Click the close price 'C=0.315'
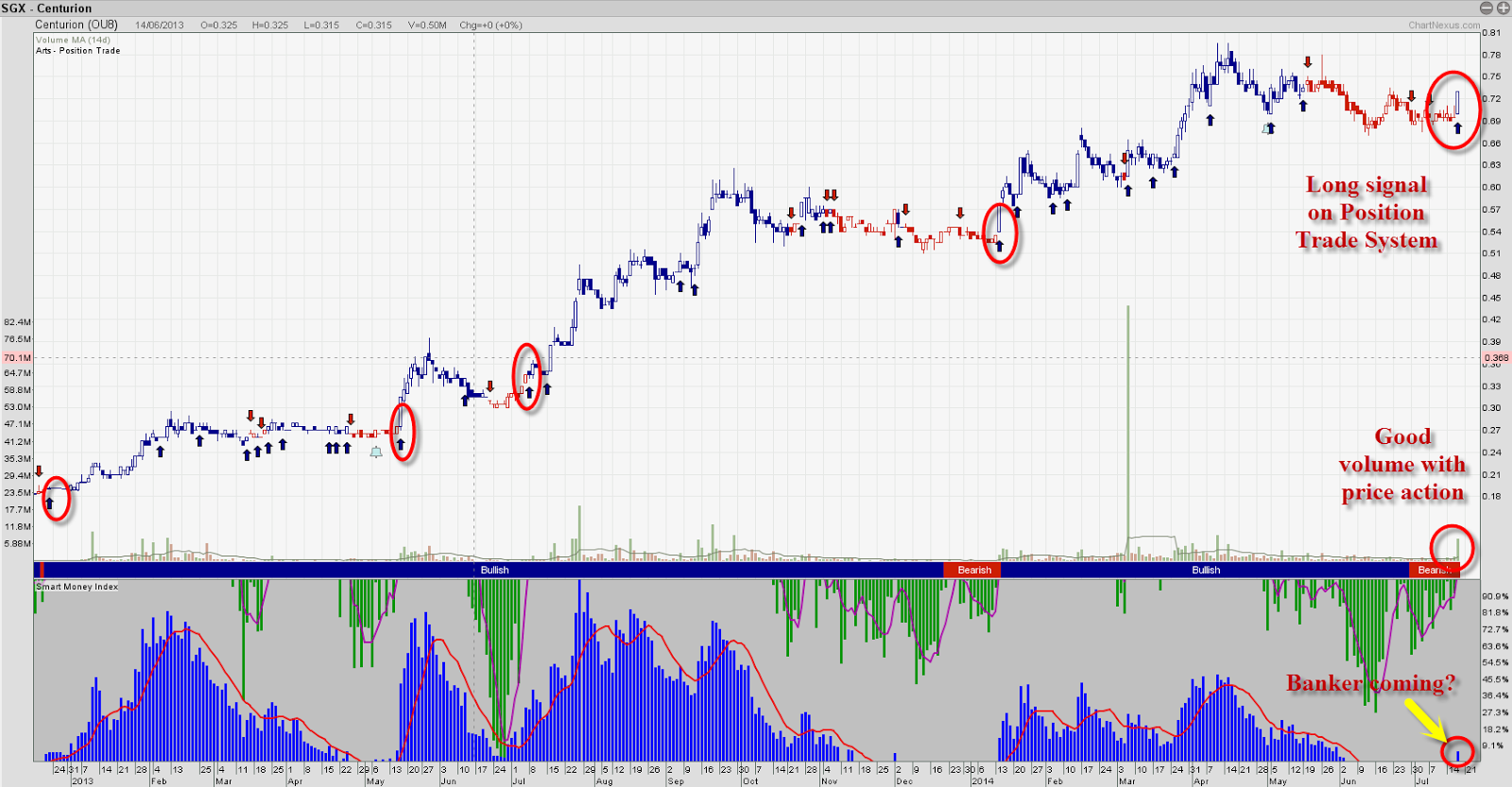 click(x=373, y=26)
